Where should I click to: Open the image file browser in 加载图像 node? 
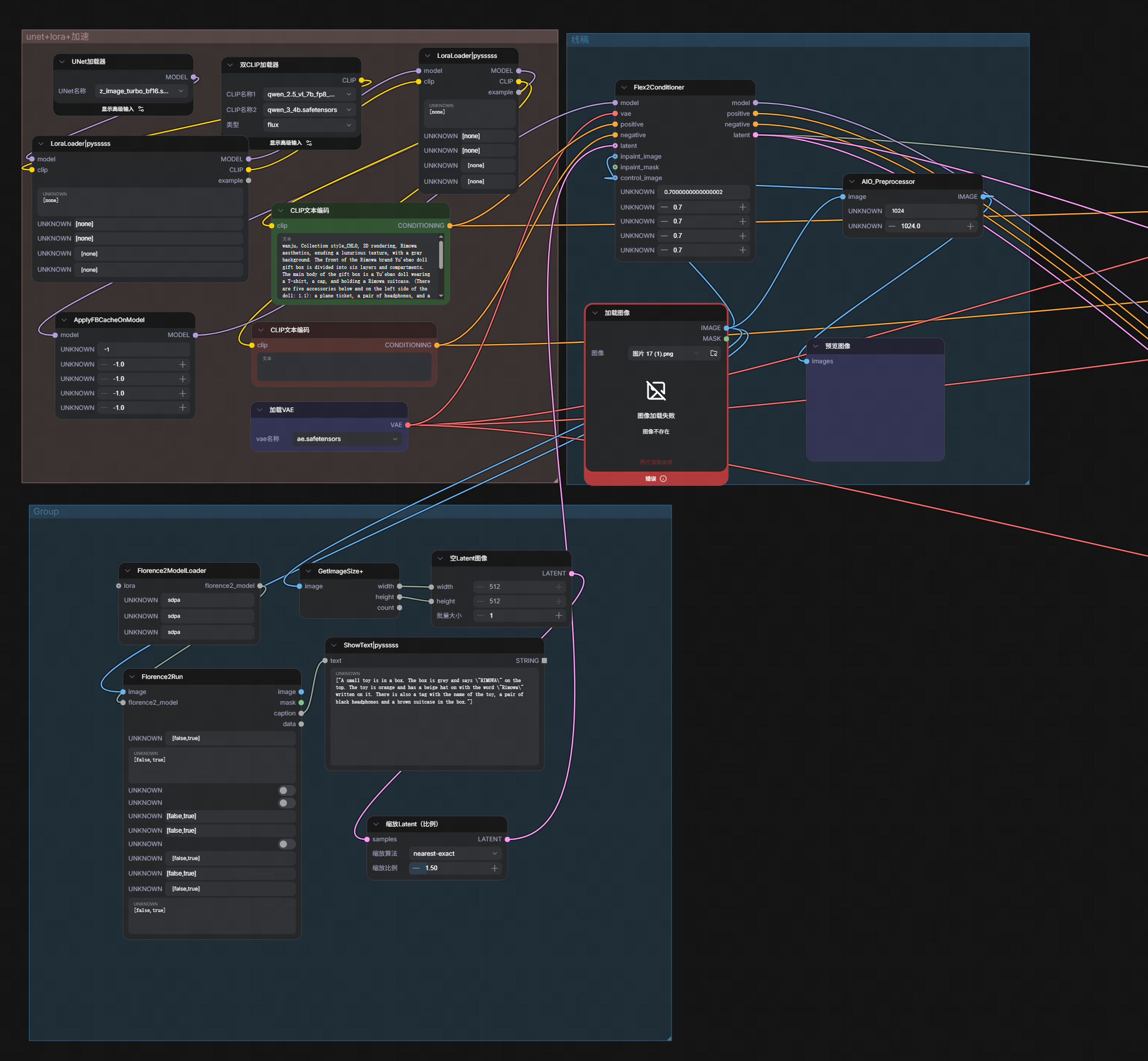coord(713,354)
